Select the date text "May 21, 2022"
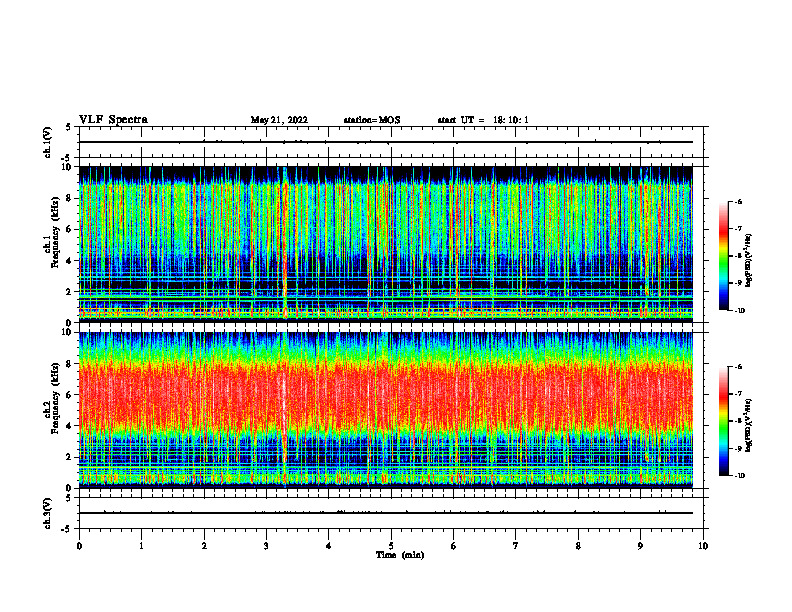Viewport: 792px width, 612px height. click(279, 120)
